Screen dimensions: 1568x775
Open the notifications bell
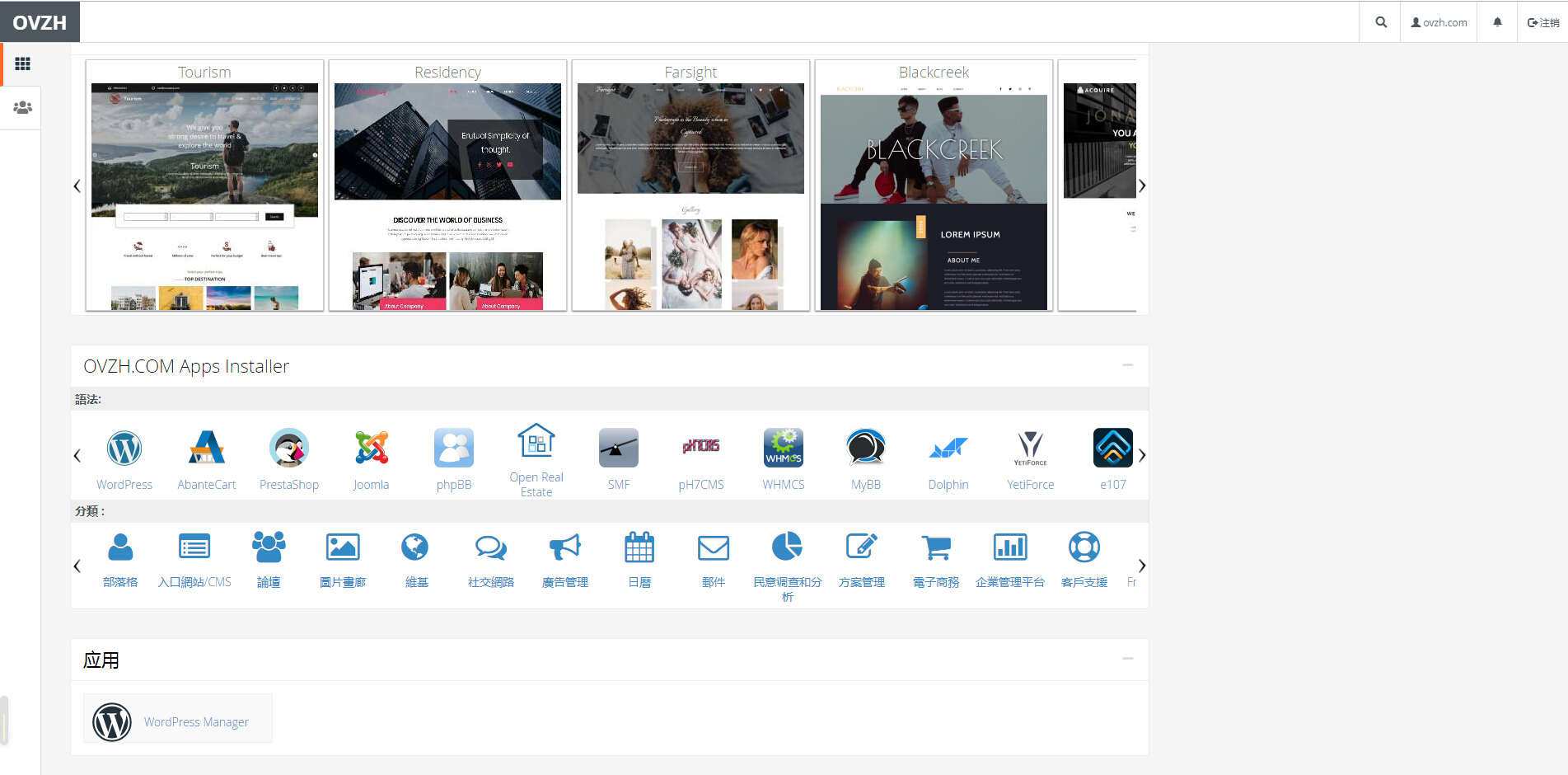(1497, 22)
